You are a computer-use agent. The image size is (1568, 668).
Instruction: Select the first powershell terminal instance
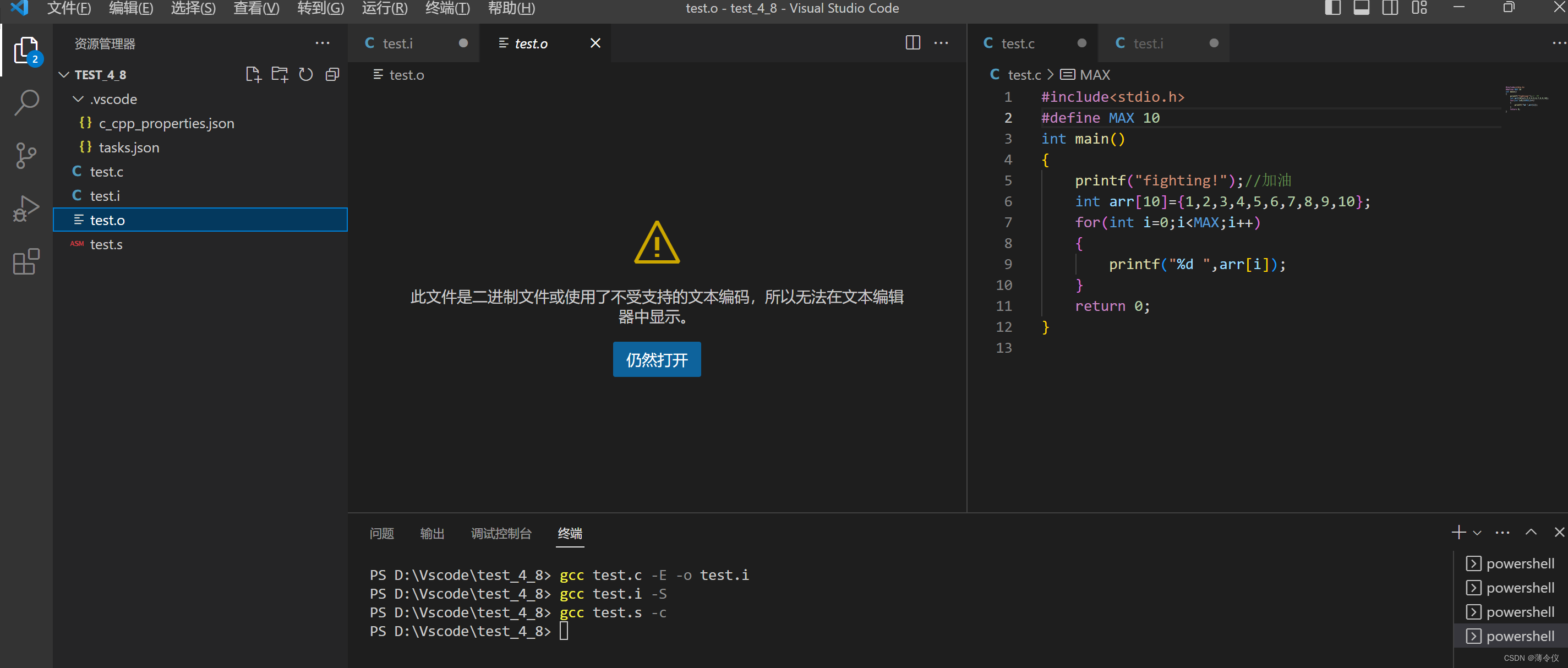(1510, 563)
